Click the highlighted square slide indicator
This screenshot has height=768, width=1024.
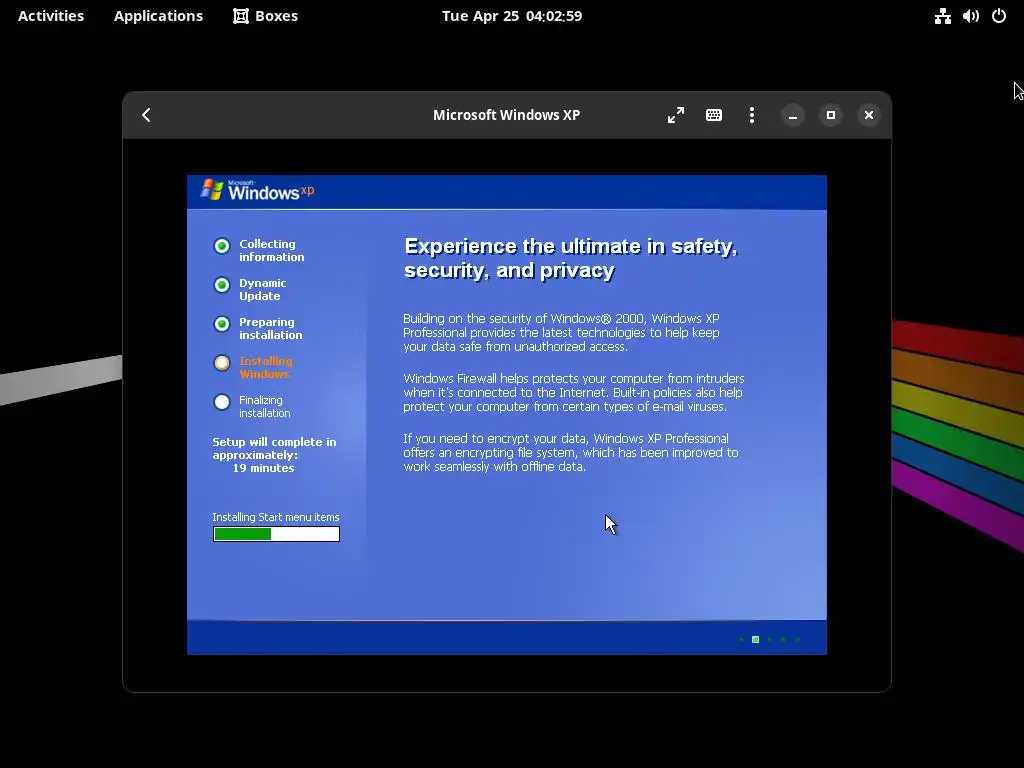point(756,639)
